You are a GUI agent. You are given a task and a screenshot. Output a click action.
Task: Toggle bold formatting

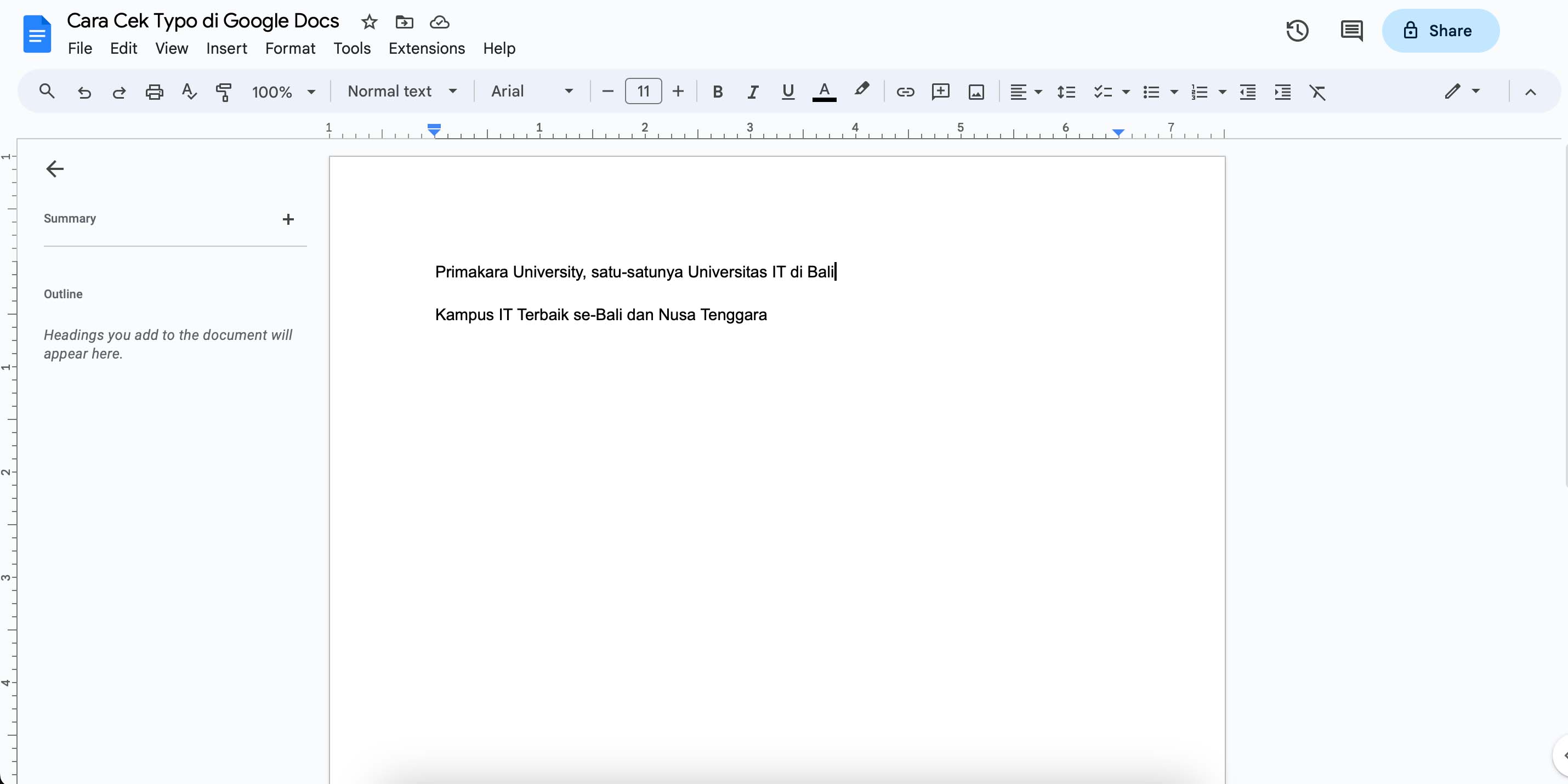click(x=718, y=92)
